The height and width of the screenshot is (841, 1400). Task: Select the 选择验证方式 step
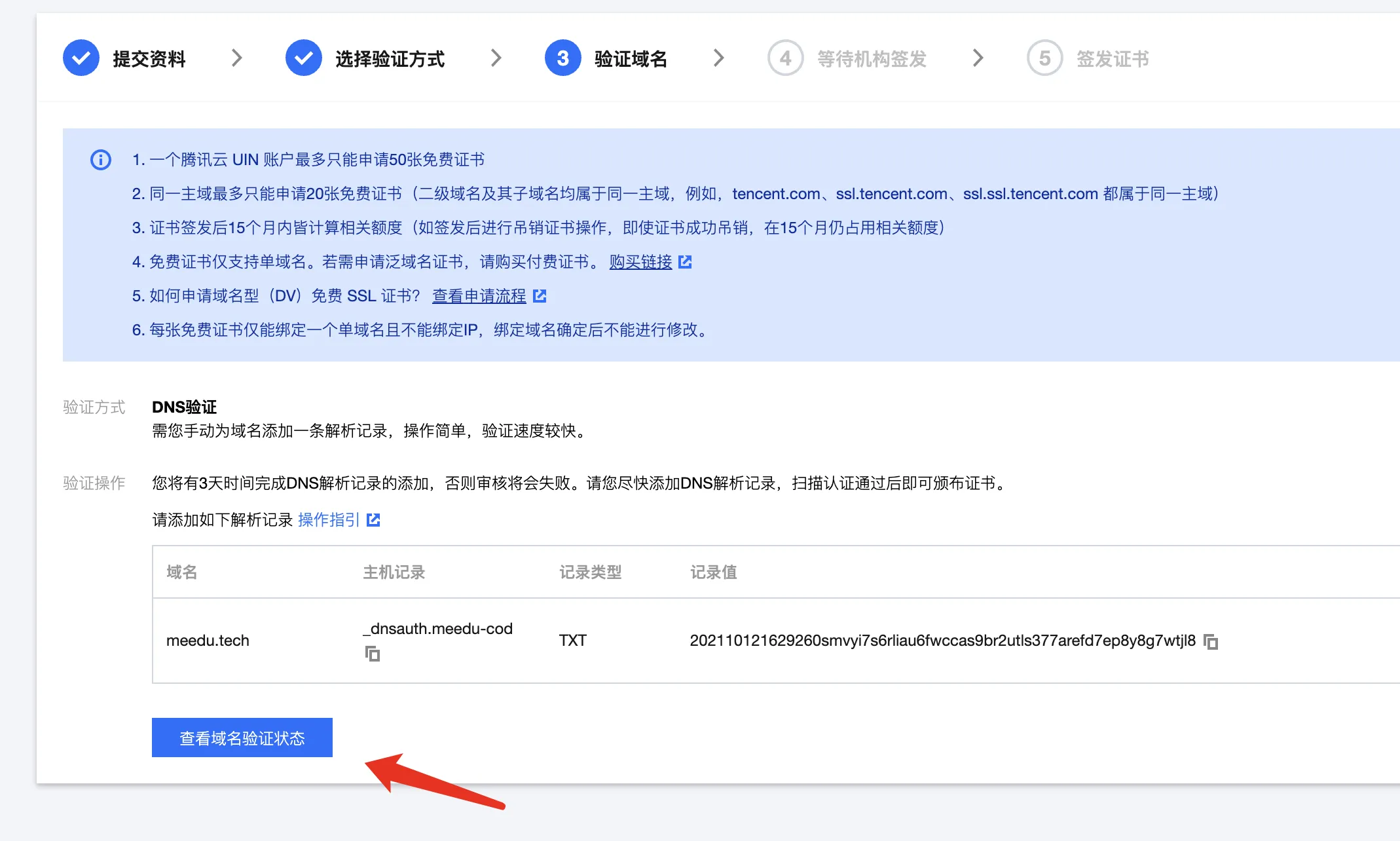365,58
